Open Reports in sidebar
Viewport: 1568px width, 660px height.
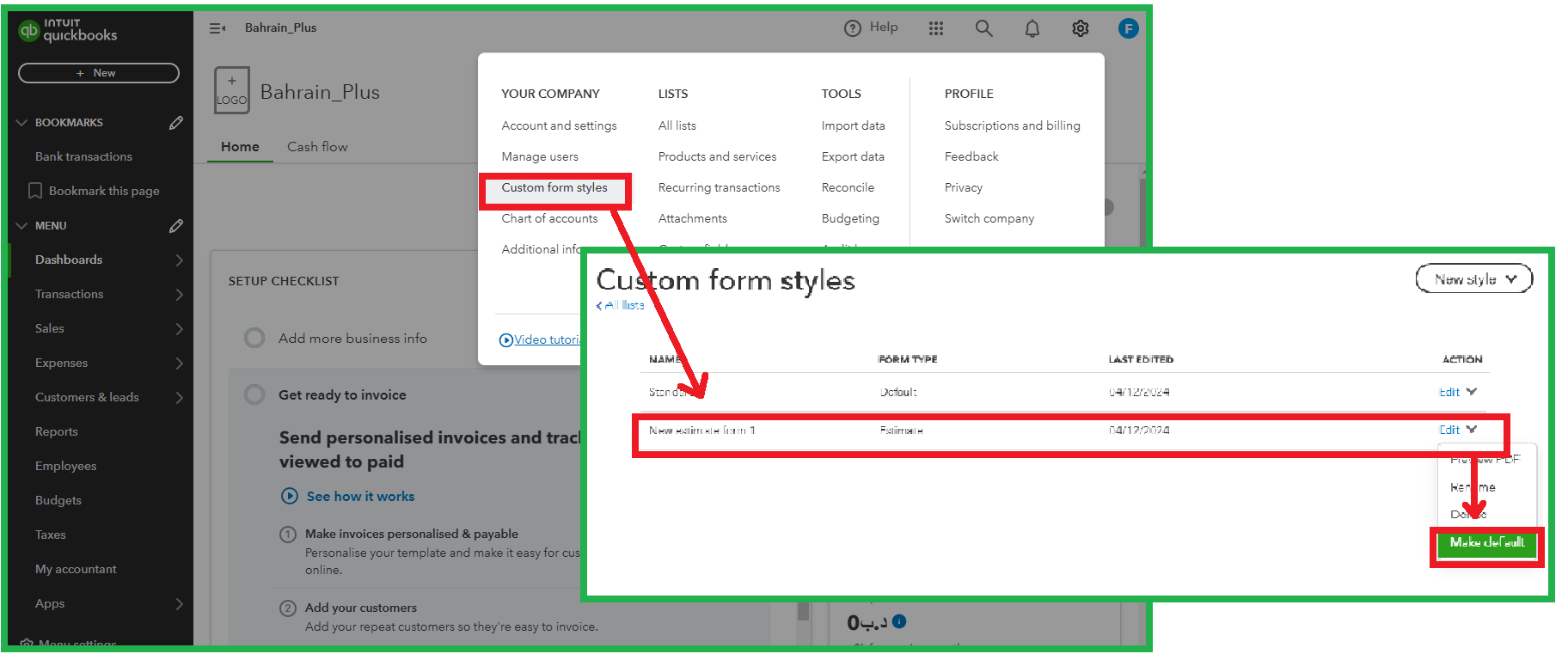click(x=57, y=431)
